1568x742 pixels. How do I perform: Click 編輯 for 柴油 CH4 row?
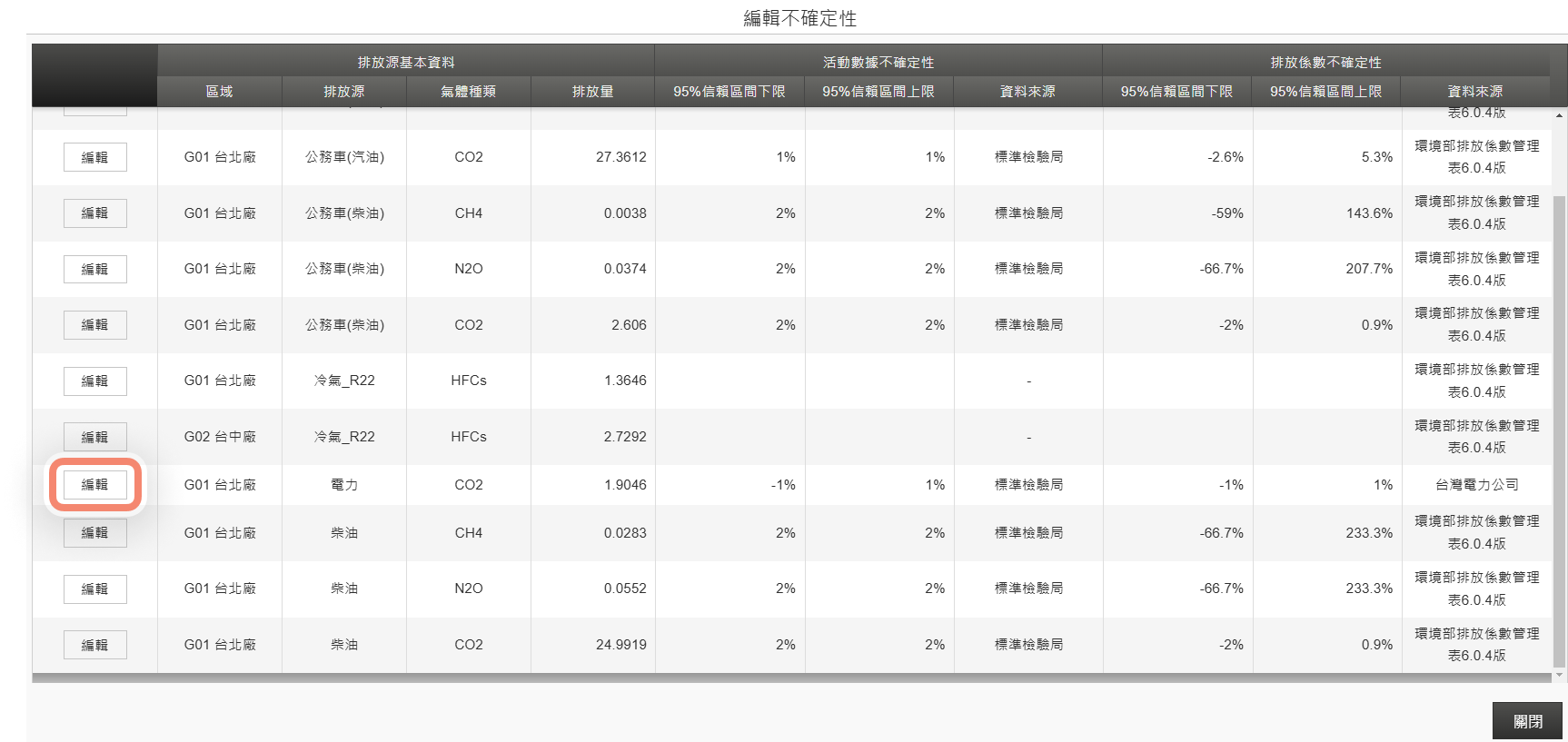click(95, 533)
